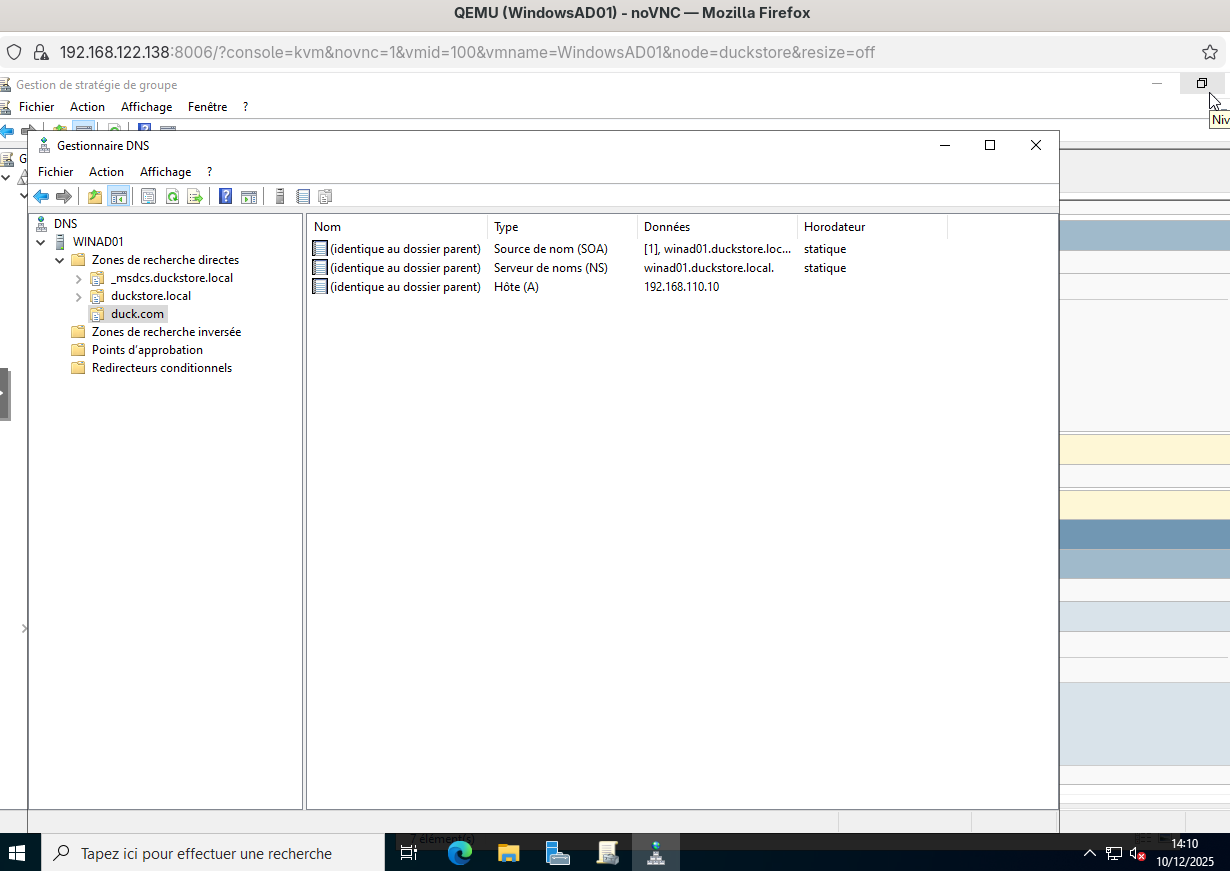Open DNS Manager help with the help icon
The width and height of the screenshot is (1230, 871).
pos(224,196)
